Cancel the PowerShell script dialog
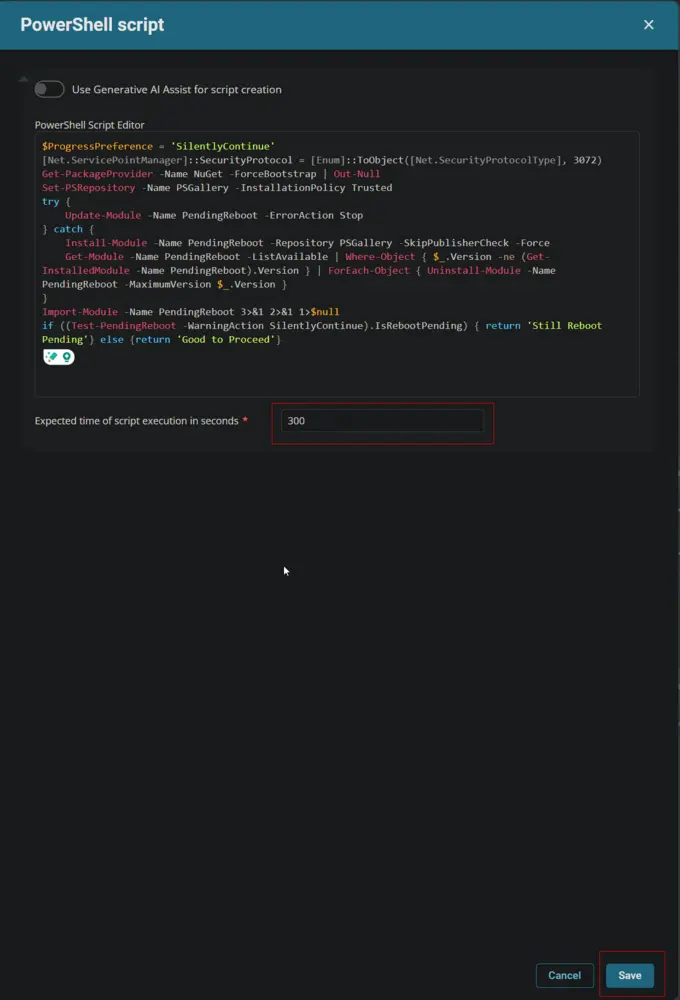This screenshot has width=680, height=1000. point(565,975)
